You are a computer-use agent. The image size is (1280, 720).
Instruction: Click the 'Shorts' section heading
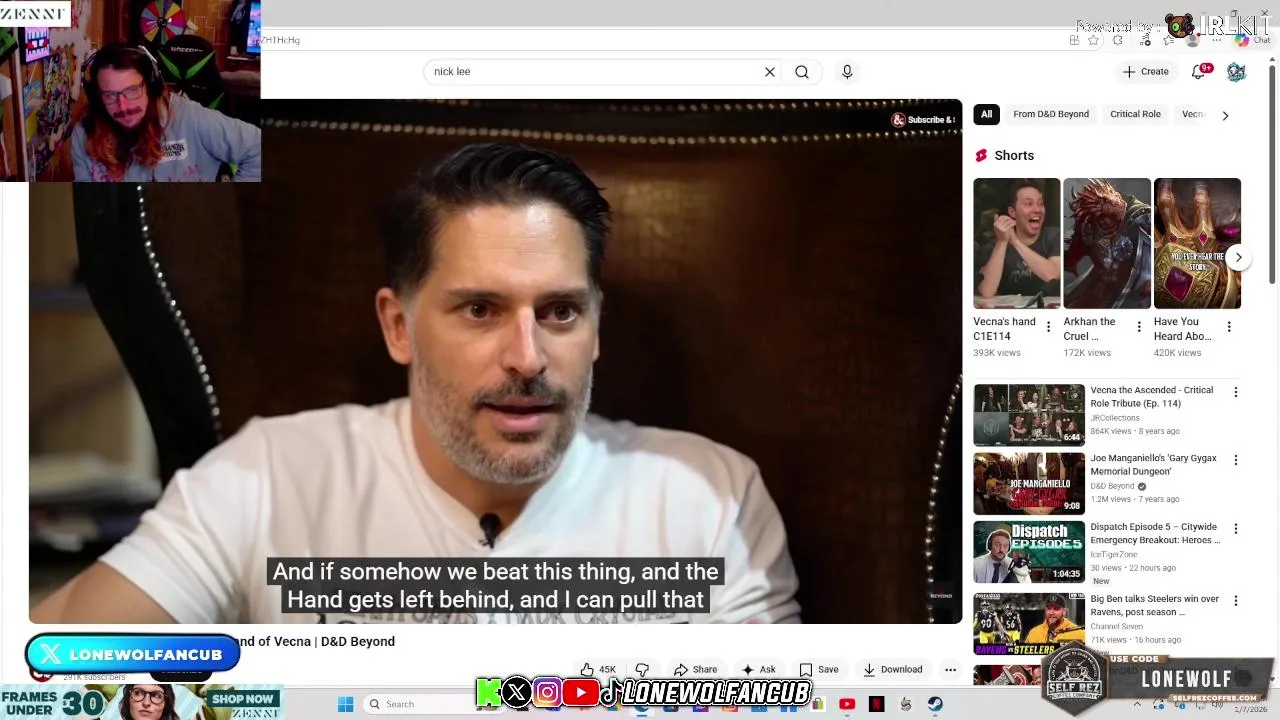pos(1014,155)
